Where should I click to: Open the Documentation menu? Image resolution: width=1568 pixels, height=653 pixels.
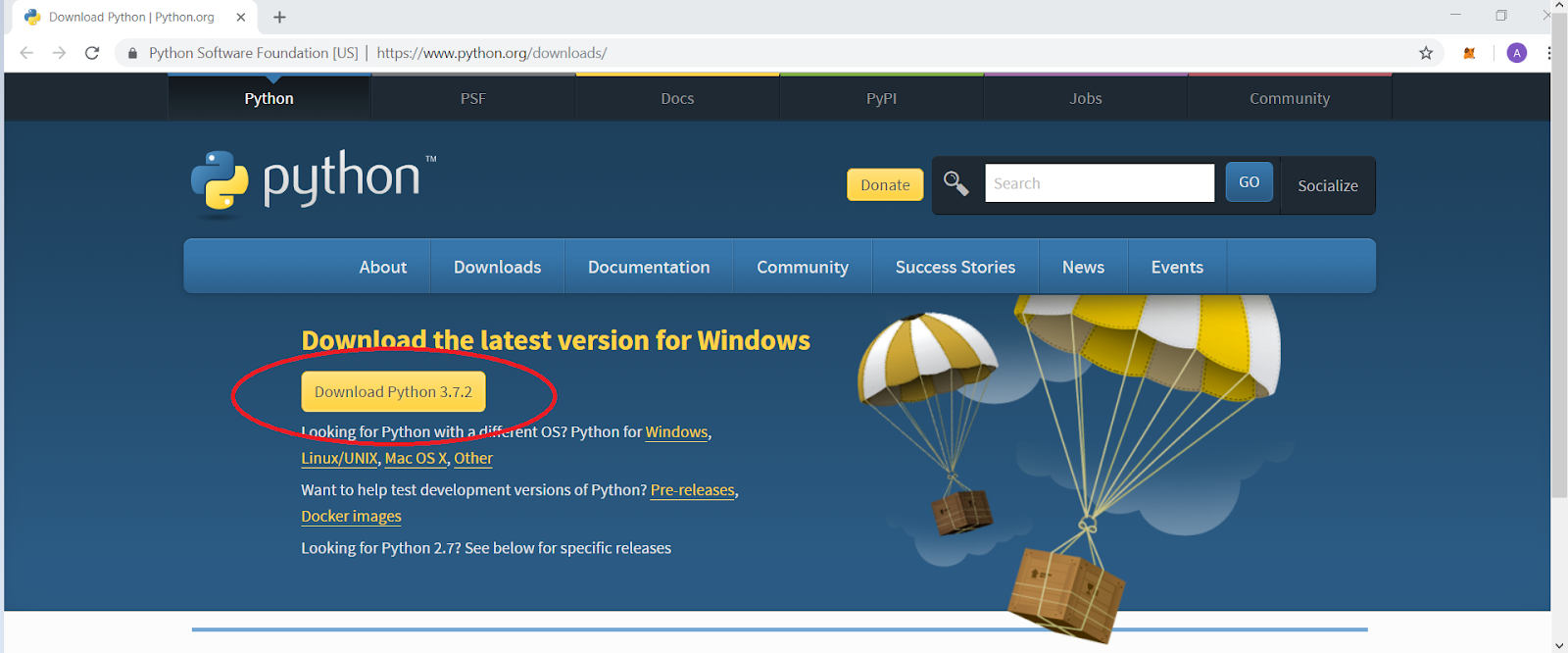point(649,267)
